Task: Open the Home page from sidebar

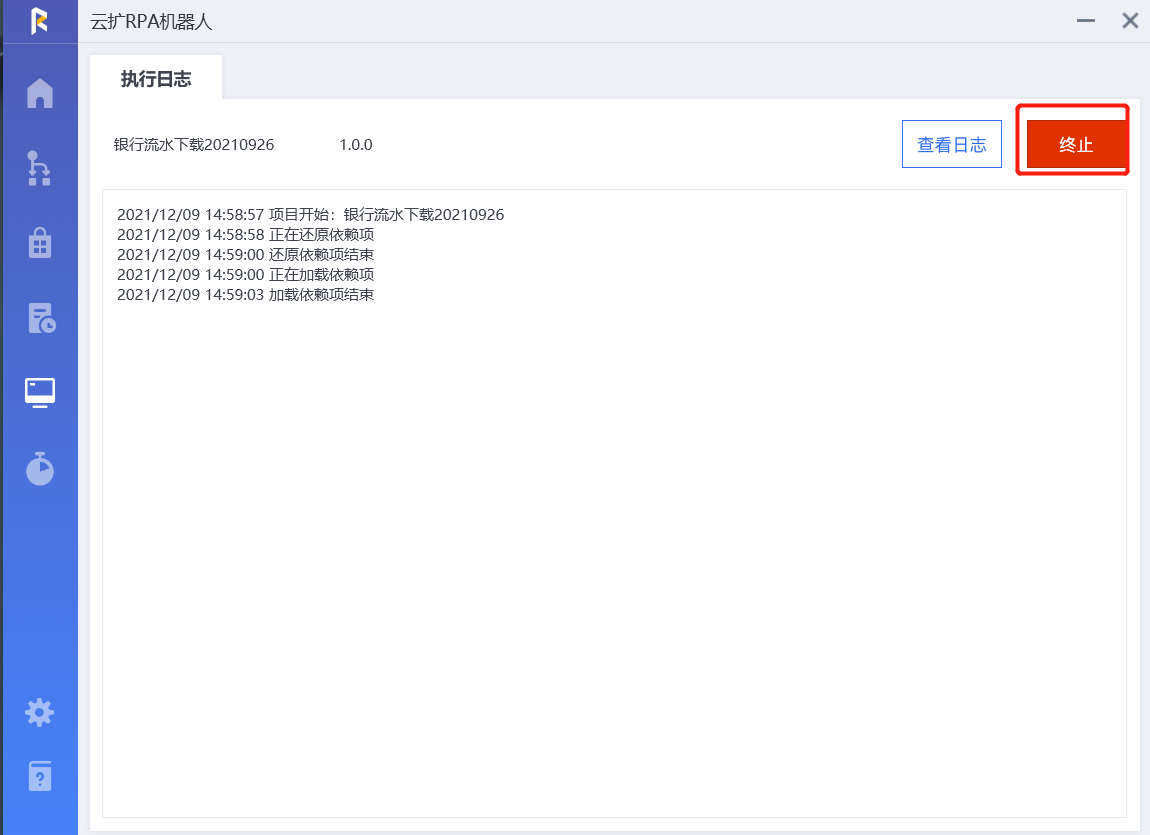Action: pos(40,93)
